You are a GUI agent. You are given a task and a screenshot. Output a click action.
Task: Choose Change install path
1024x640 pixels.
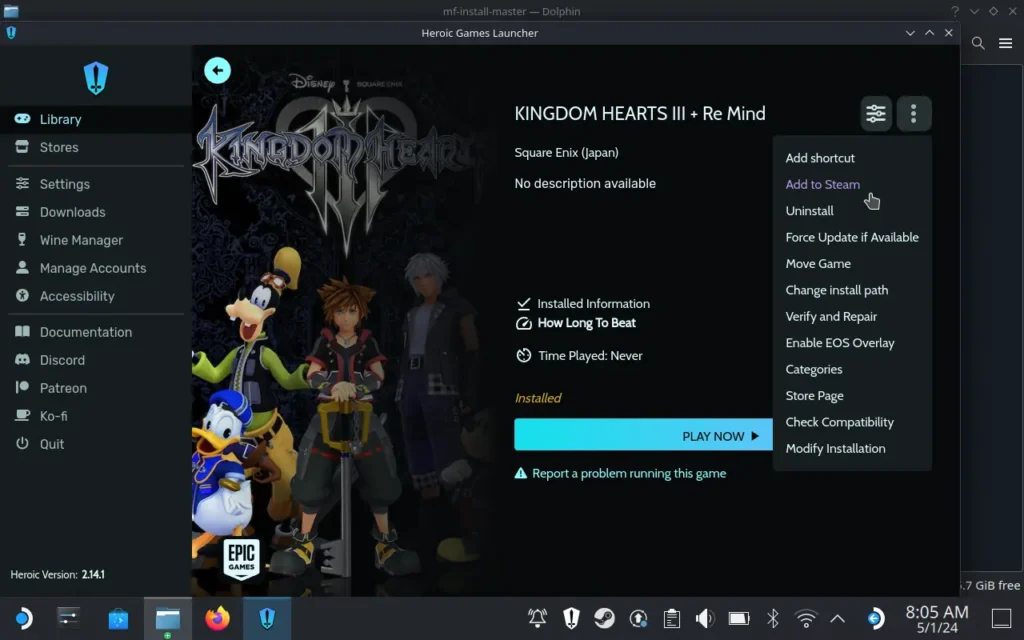coord(852,290)
